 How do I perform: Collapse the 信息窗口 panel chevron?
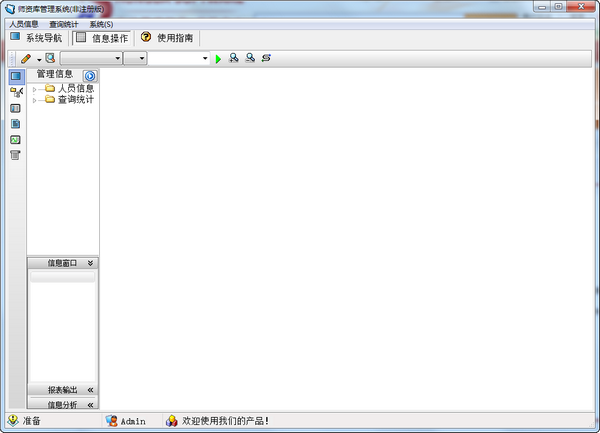[90, 263]
